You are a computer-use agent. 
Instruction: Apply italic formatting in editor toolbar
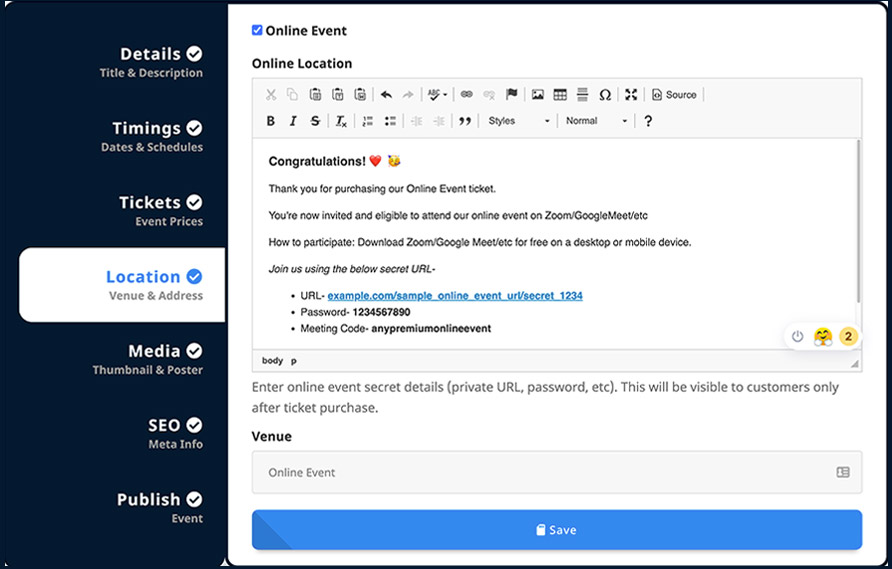point(293,121)
